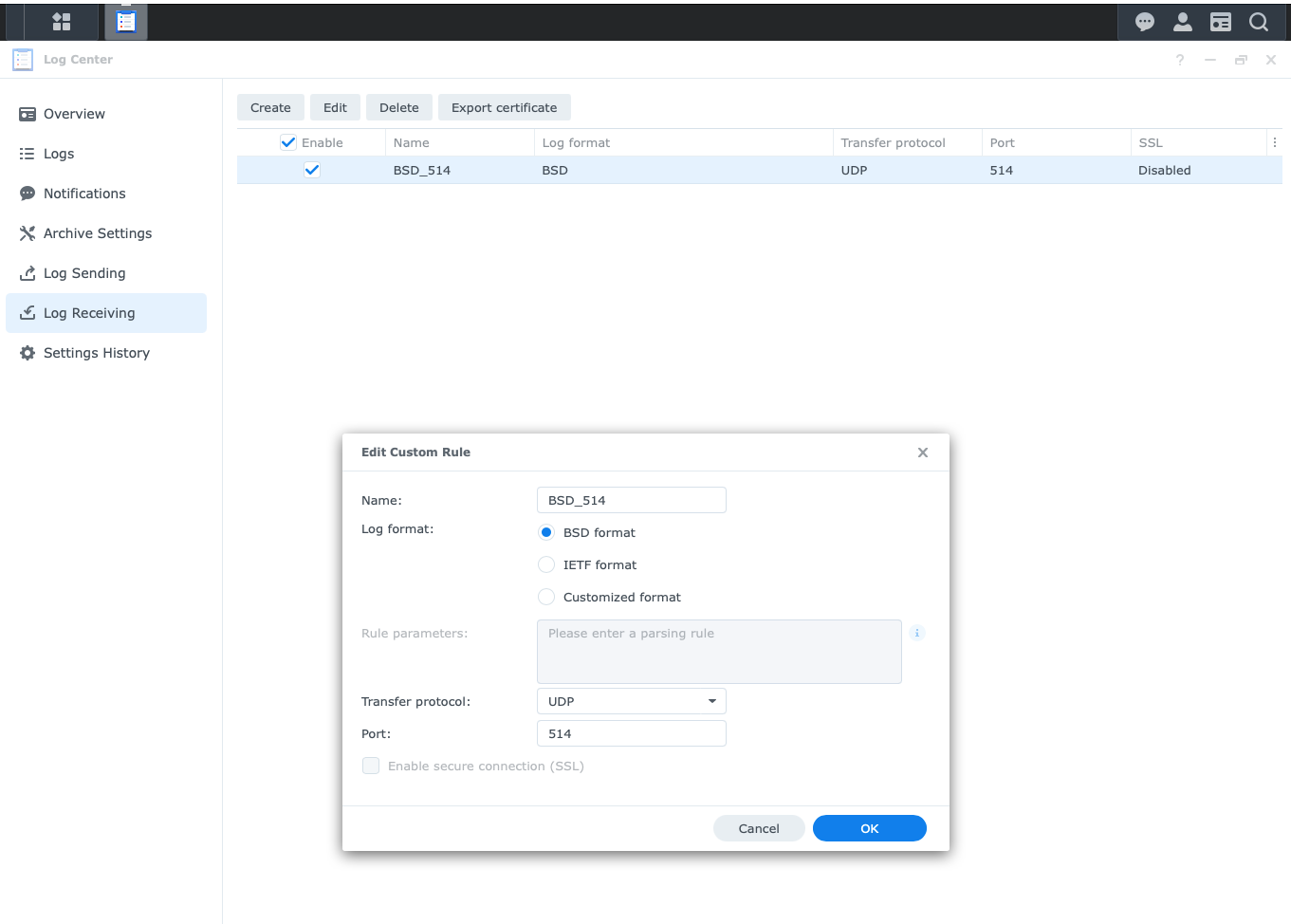Viewport: 1291px width, 924px height.
Task: Go to Overview section
Action: (106, 114)
